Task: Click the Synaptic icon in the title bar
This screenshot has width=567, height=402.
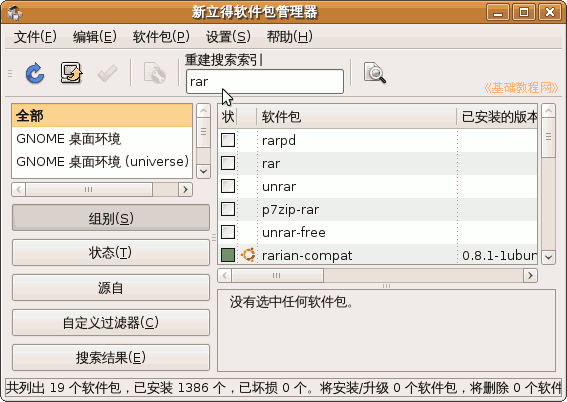Action: 14,13
